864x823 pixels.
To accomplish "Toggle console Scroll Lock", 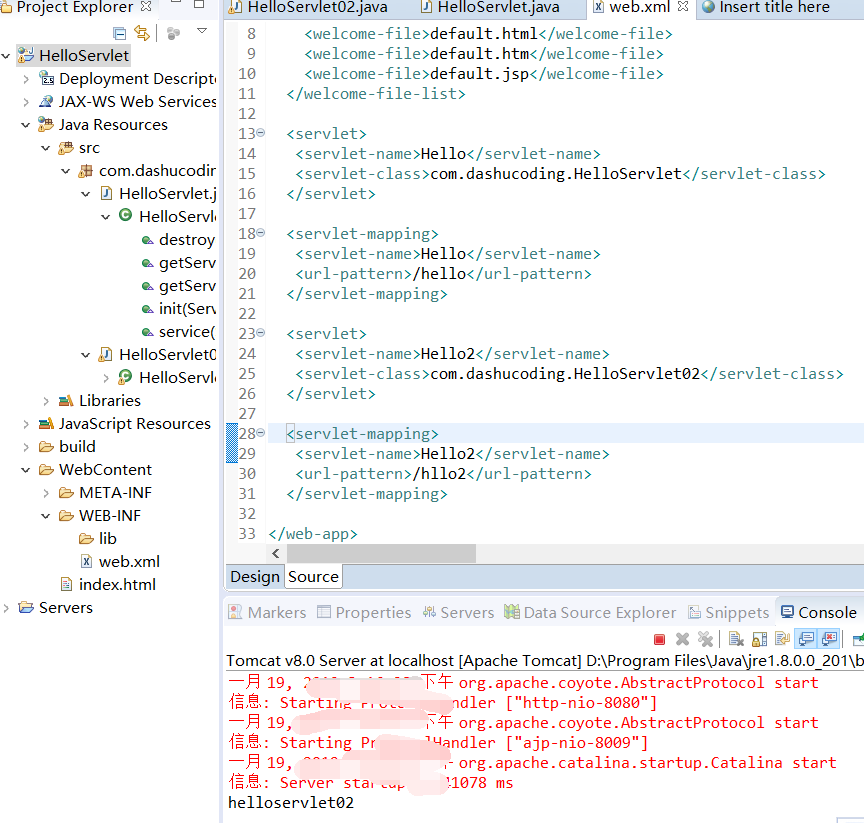I will pos(759,639).
